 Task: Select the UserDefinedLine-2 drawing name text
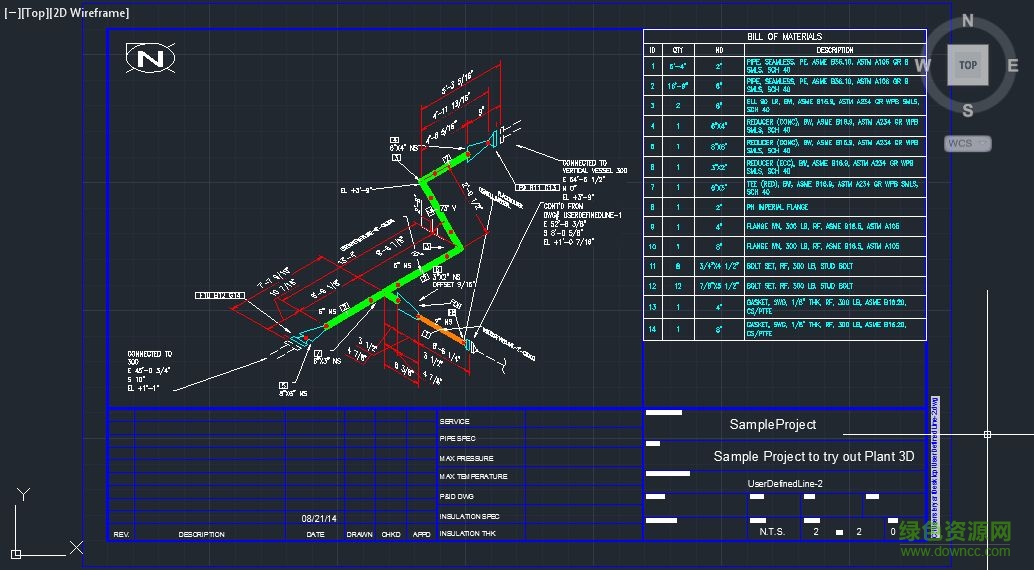tap(784, 484)
